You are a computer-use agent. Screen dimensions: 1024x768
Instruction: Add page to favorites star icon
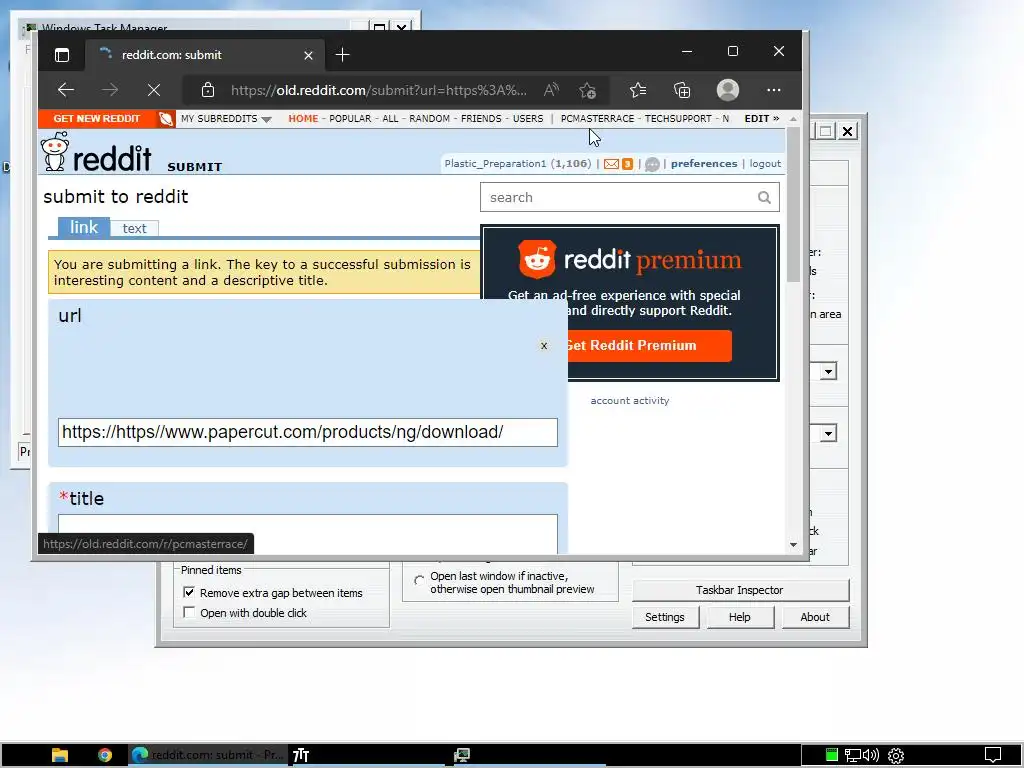(588, 90)
